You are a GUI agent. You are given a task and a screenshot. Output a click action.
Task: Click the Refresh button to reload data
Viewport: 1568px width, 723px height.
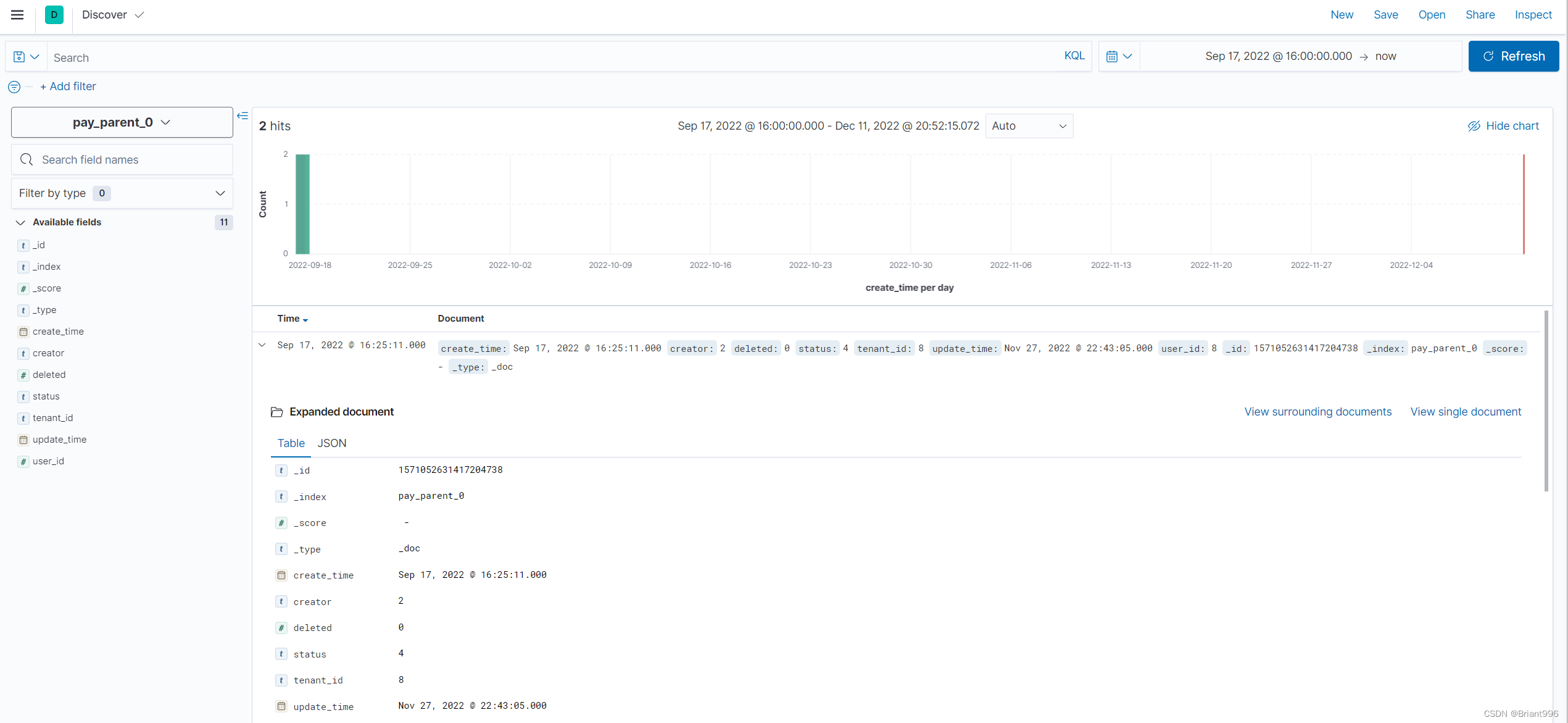click(1511, 56)
